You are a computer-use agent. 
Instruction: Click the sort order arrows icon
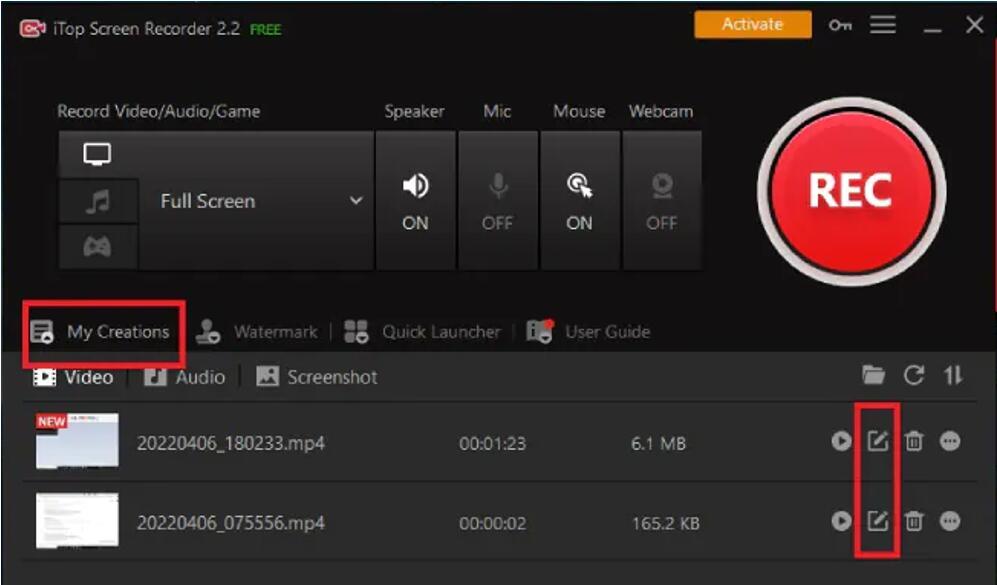point(953,375)
